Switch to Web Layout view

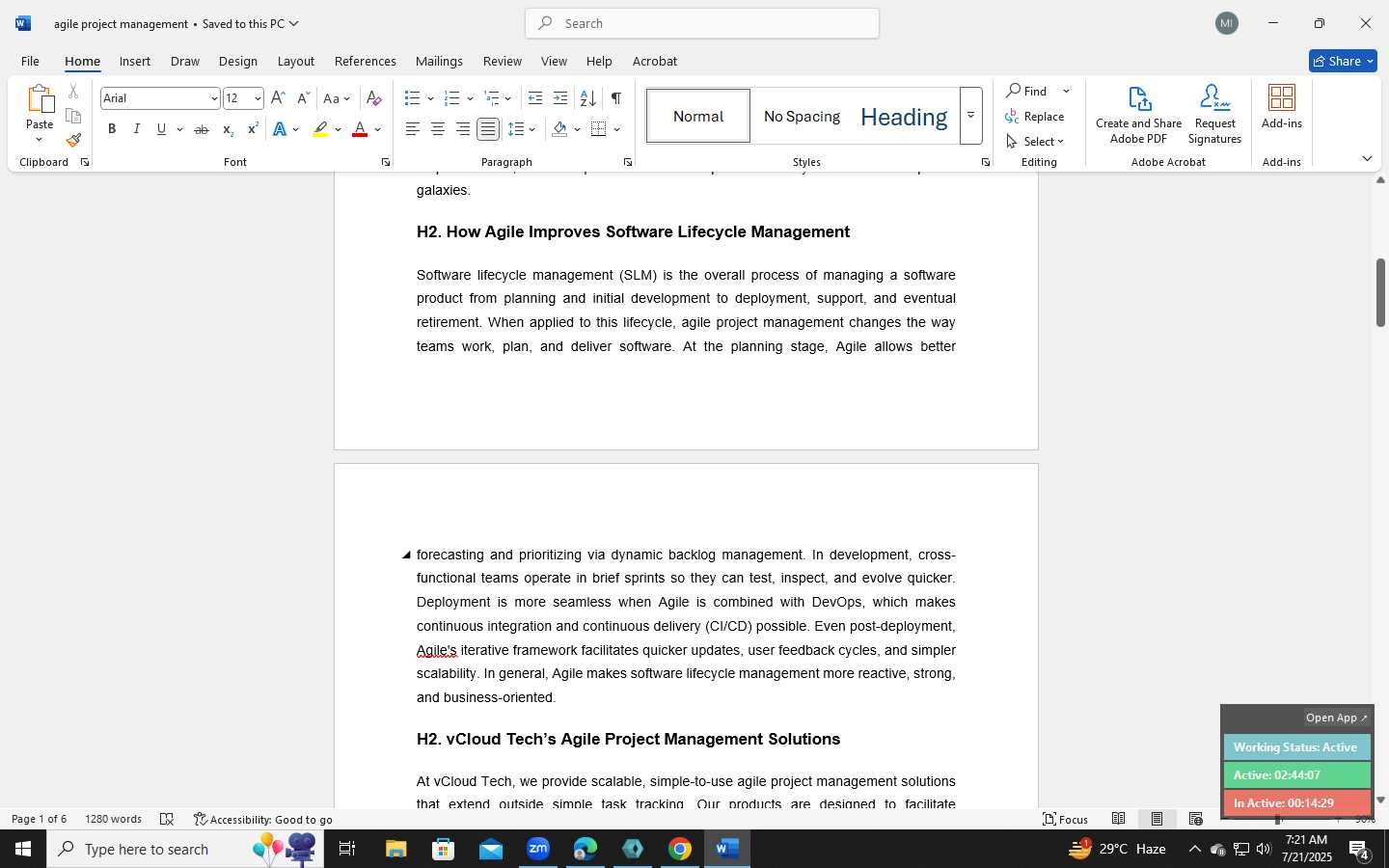1196,819
